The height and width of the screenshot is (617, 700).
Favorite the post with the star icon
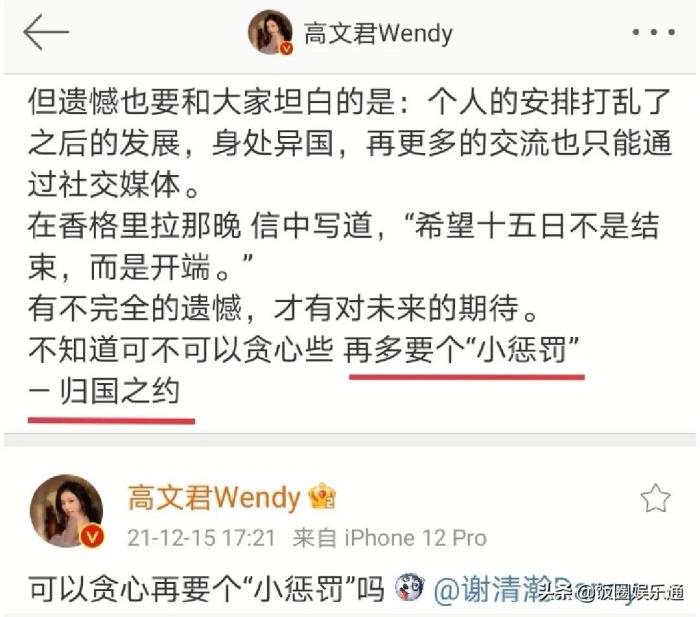[x=655, y=498]
